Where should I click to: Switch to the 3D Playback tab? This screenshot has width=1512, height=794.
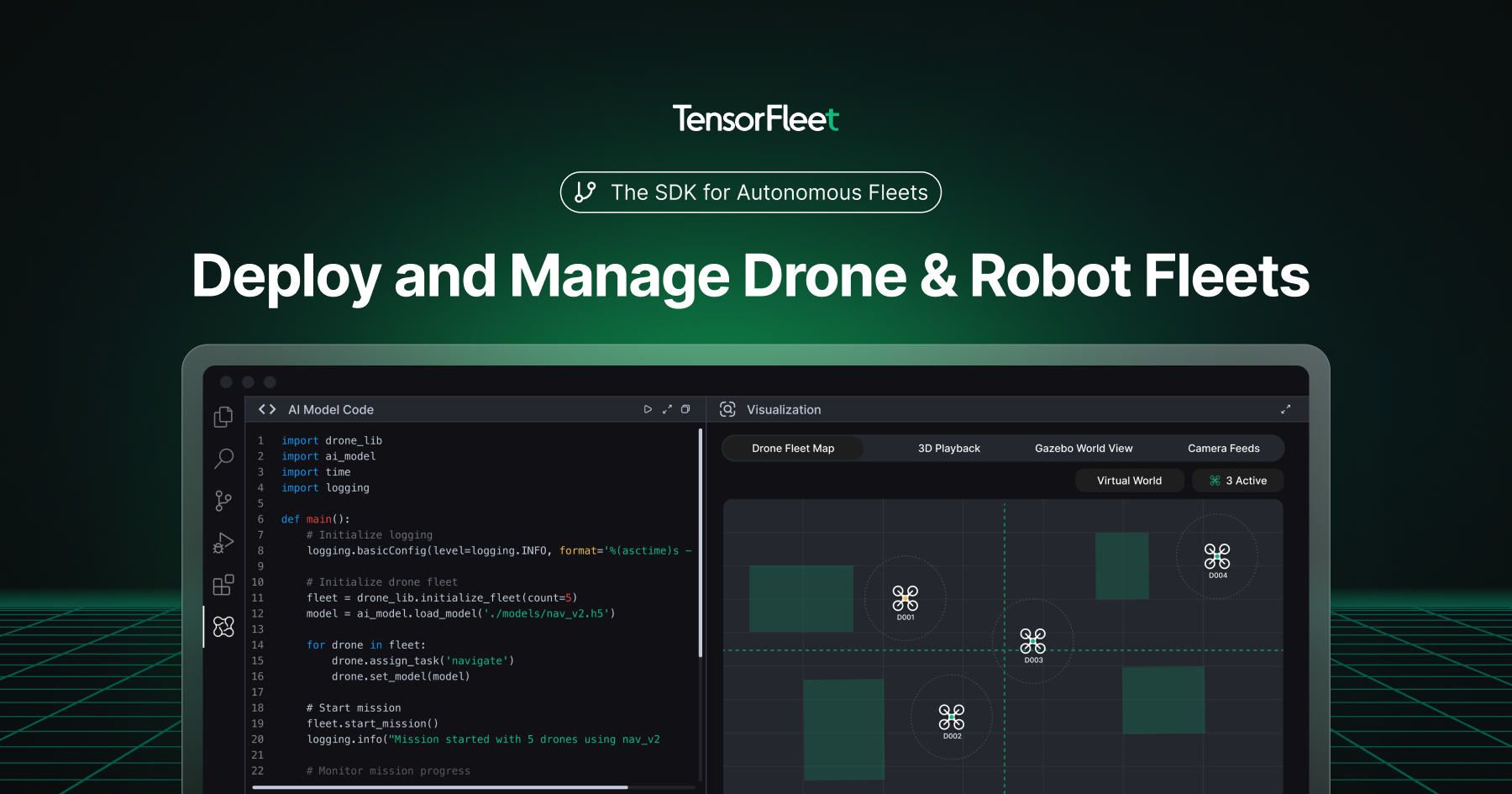click(x=949, y=448)
